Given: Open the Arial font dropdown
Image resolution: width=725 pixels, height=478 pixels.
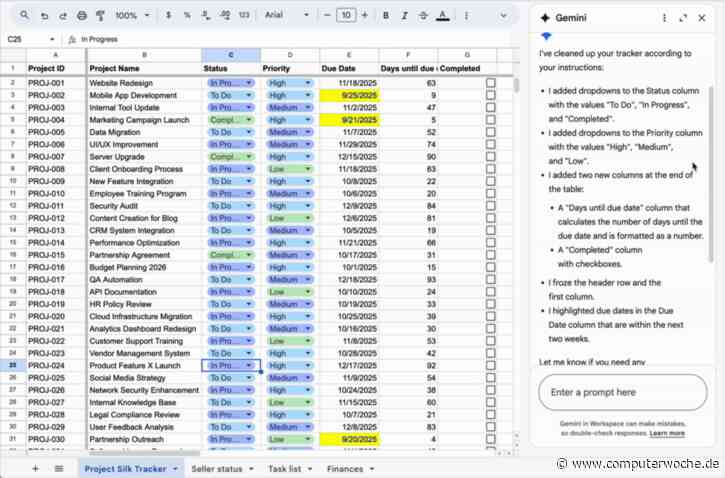Looking at the screenshot, I should (287, 15).
